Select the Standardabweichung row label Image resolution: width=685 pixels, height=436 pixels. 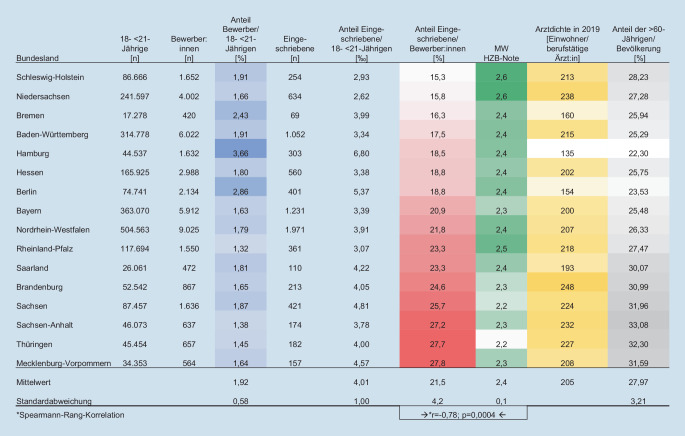tap(54, 401)
